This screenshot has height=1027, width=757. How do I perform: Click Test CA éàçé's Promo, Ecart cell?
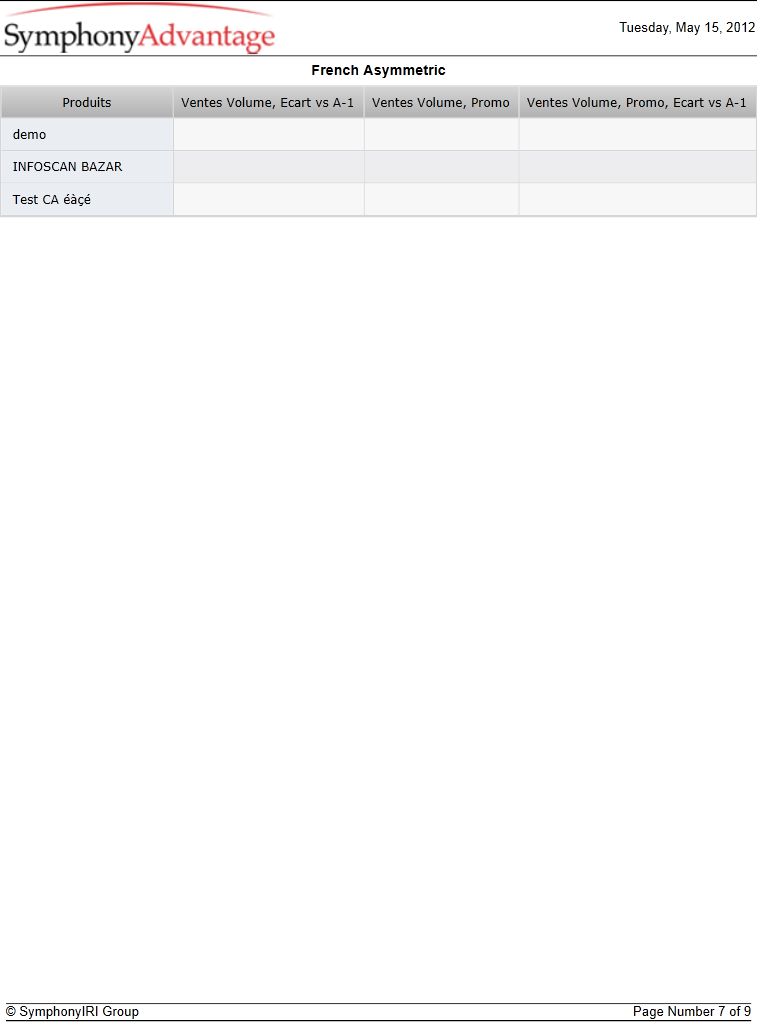pyautogui.click(x=638, y=199)
